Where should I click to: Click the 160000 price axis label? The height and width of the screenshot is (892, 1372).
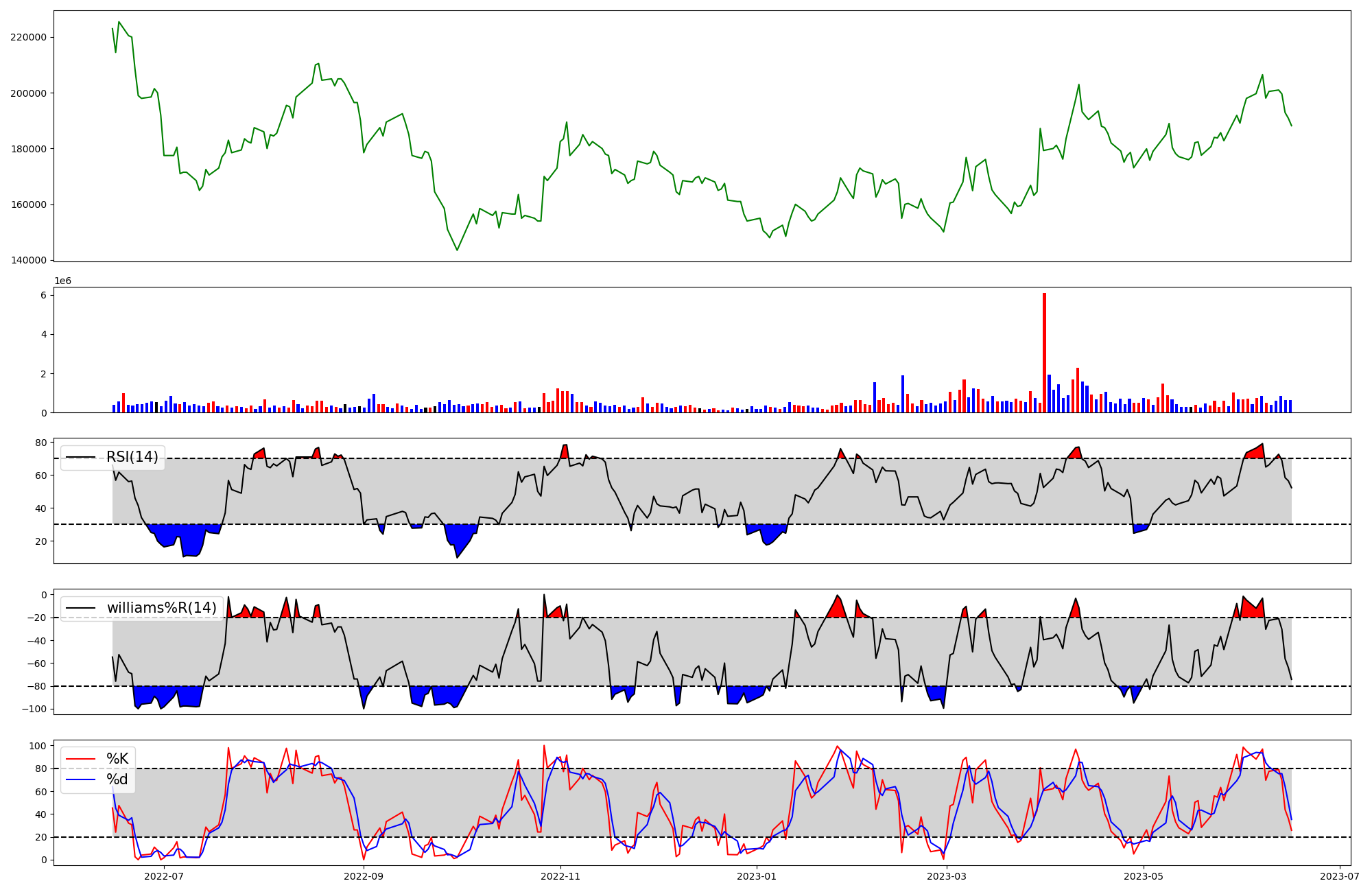(29, 204)
